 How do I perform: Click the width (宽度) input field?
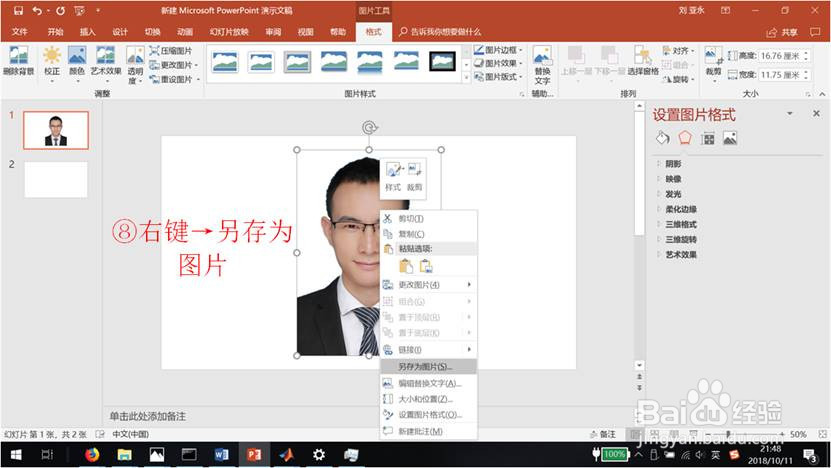coord(779,75)
